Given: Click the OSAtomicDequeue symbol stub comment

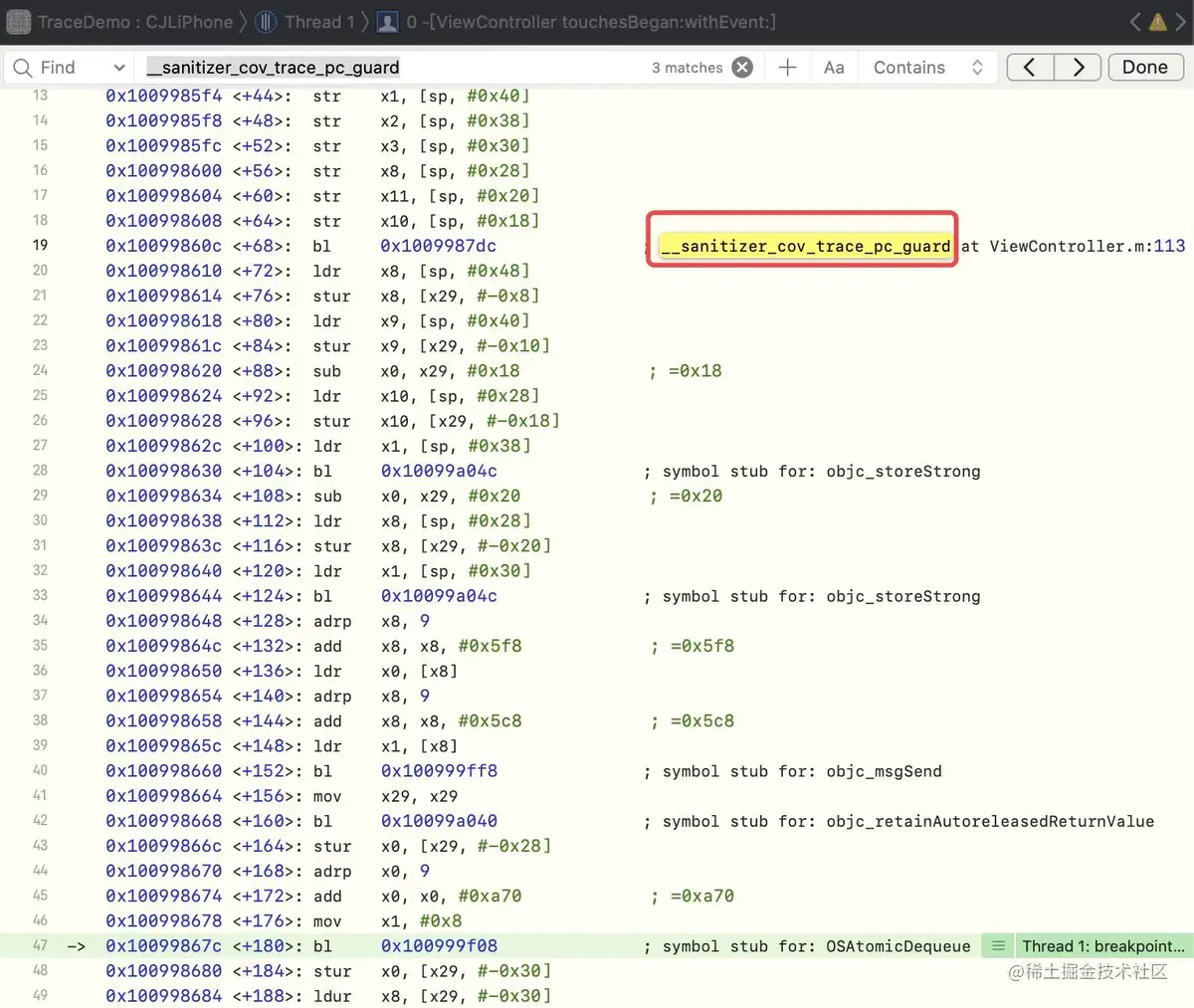Looking at the screenshot, I should [807, 946].
